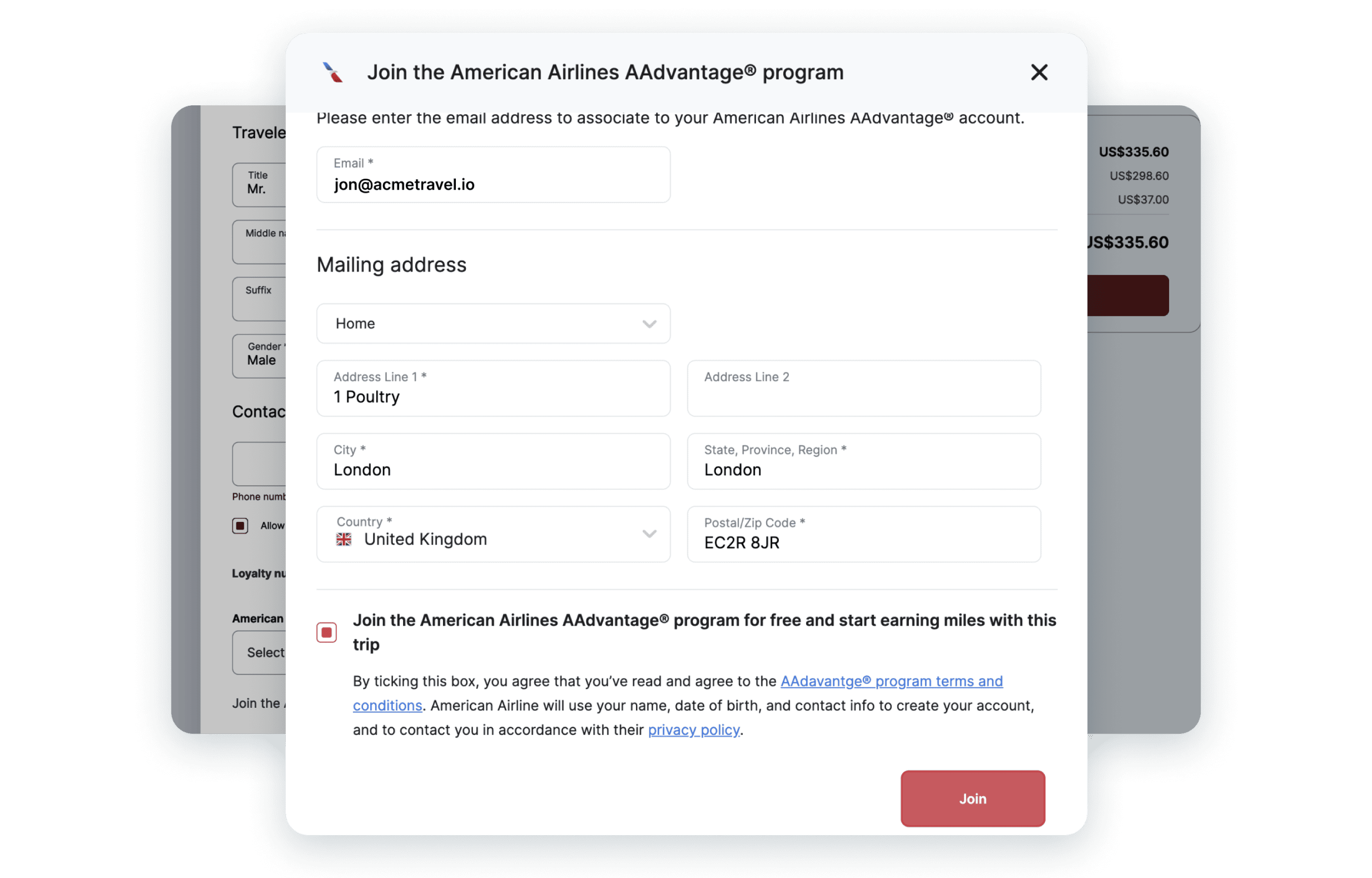1372x878 pixels.
Task: Open the background Select loyalty dropdown
Action: [259, 652]
